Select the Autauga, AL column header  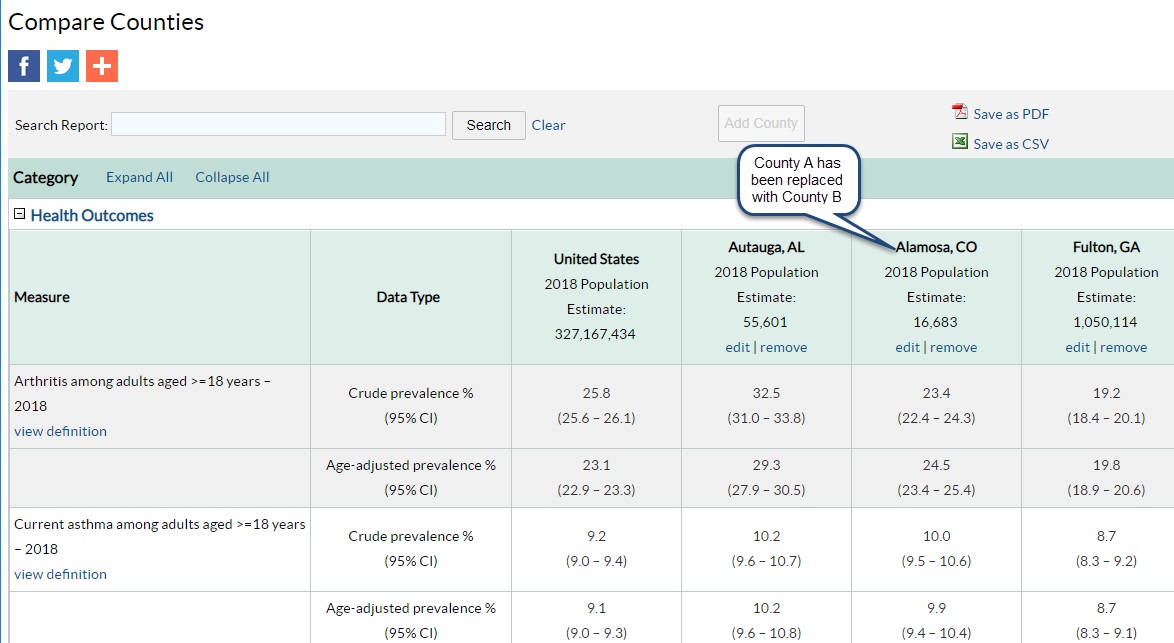pyautogui.click(x=766, y=247)
